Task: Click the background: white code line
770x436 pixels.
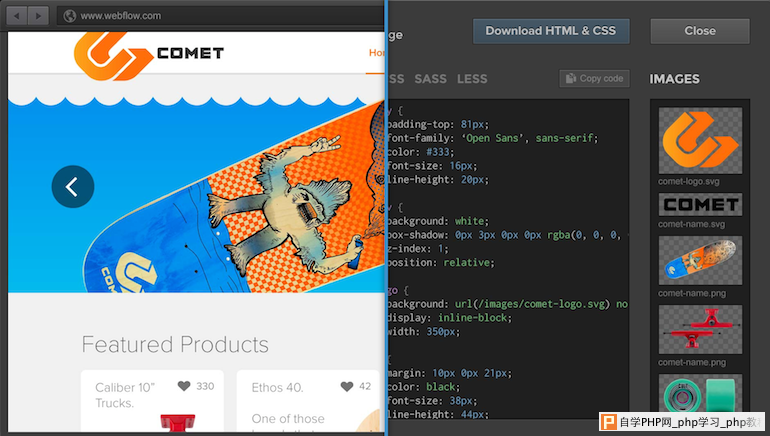Action: pos(439,221)
